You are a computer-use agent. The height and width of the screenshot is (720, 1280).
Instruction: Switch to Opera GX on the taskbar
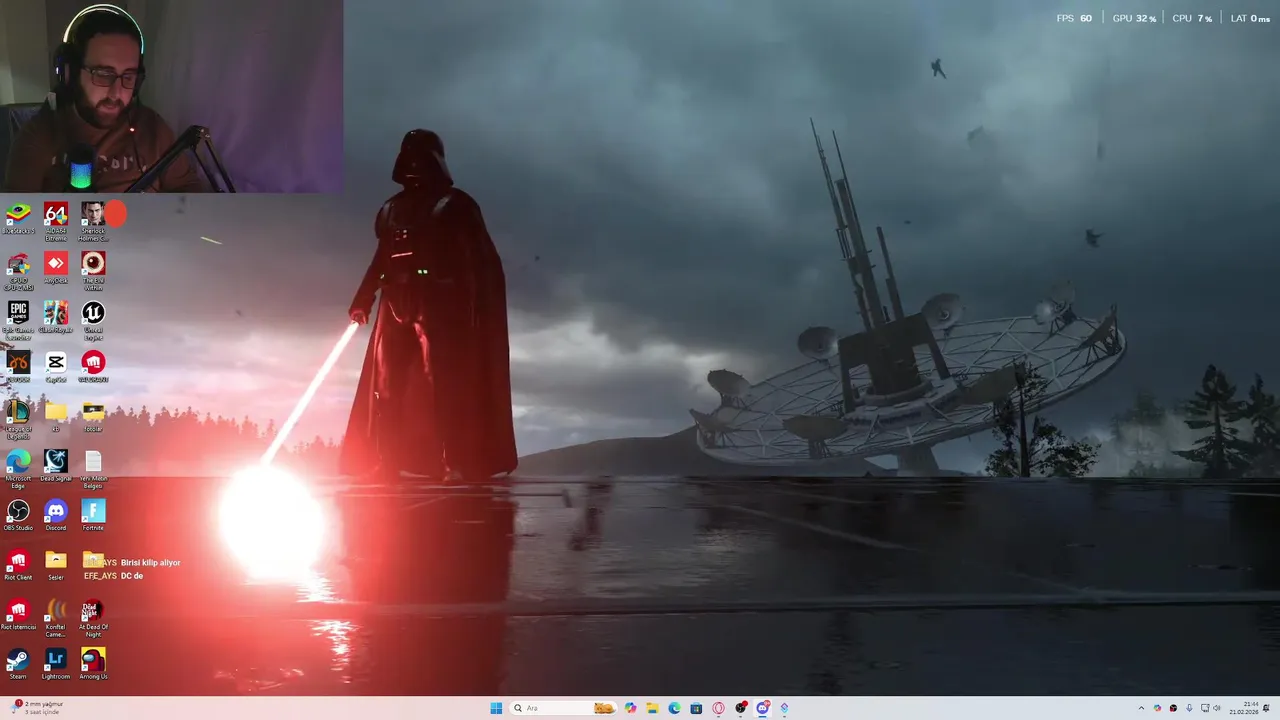[718, 708]
